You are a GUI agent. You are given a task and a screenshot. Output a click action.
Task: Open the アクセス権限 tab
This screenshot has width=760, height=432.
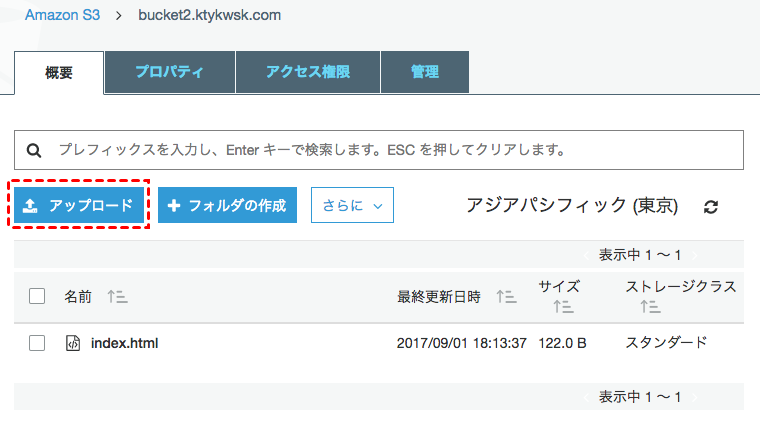308,72
